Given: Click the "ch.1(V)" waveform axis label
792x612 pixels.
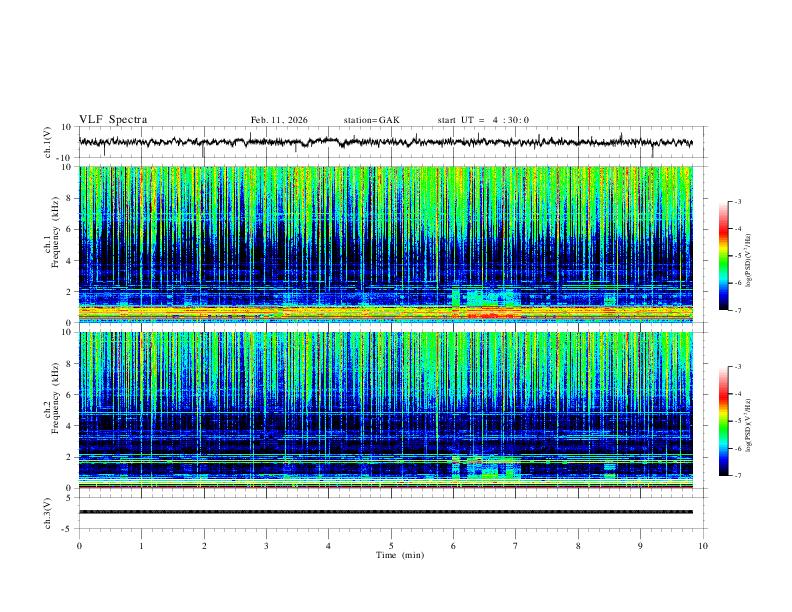Looking at the screenshot, I should pyautogui.click(x=48, y=142).
